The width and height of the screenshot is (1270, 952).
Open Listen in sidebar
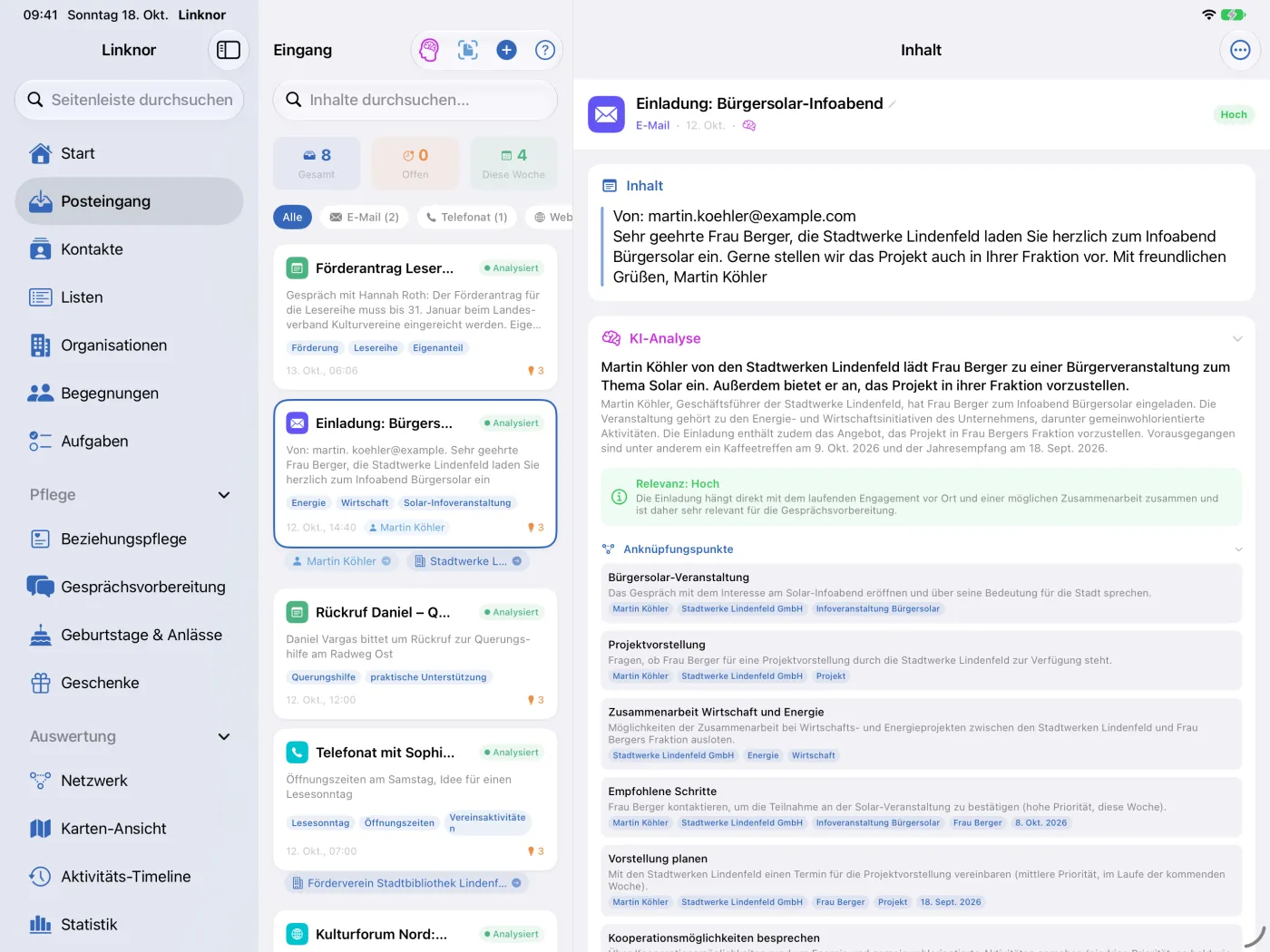coord(129,297)
